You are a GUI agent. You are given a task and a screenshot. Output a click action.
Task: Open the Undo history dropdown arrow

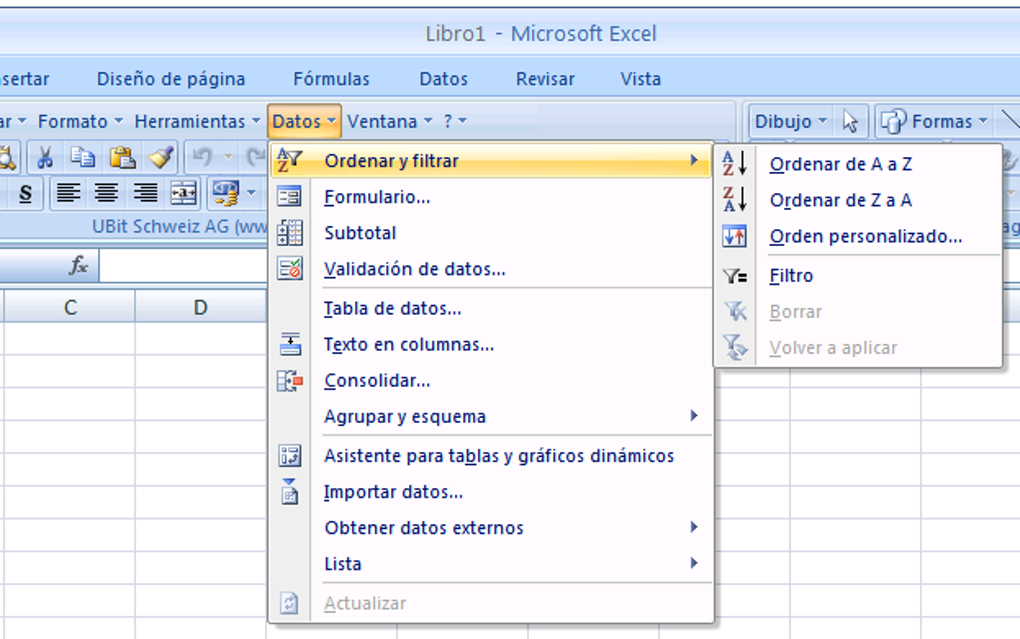point(228,157)
